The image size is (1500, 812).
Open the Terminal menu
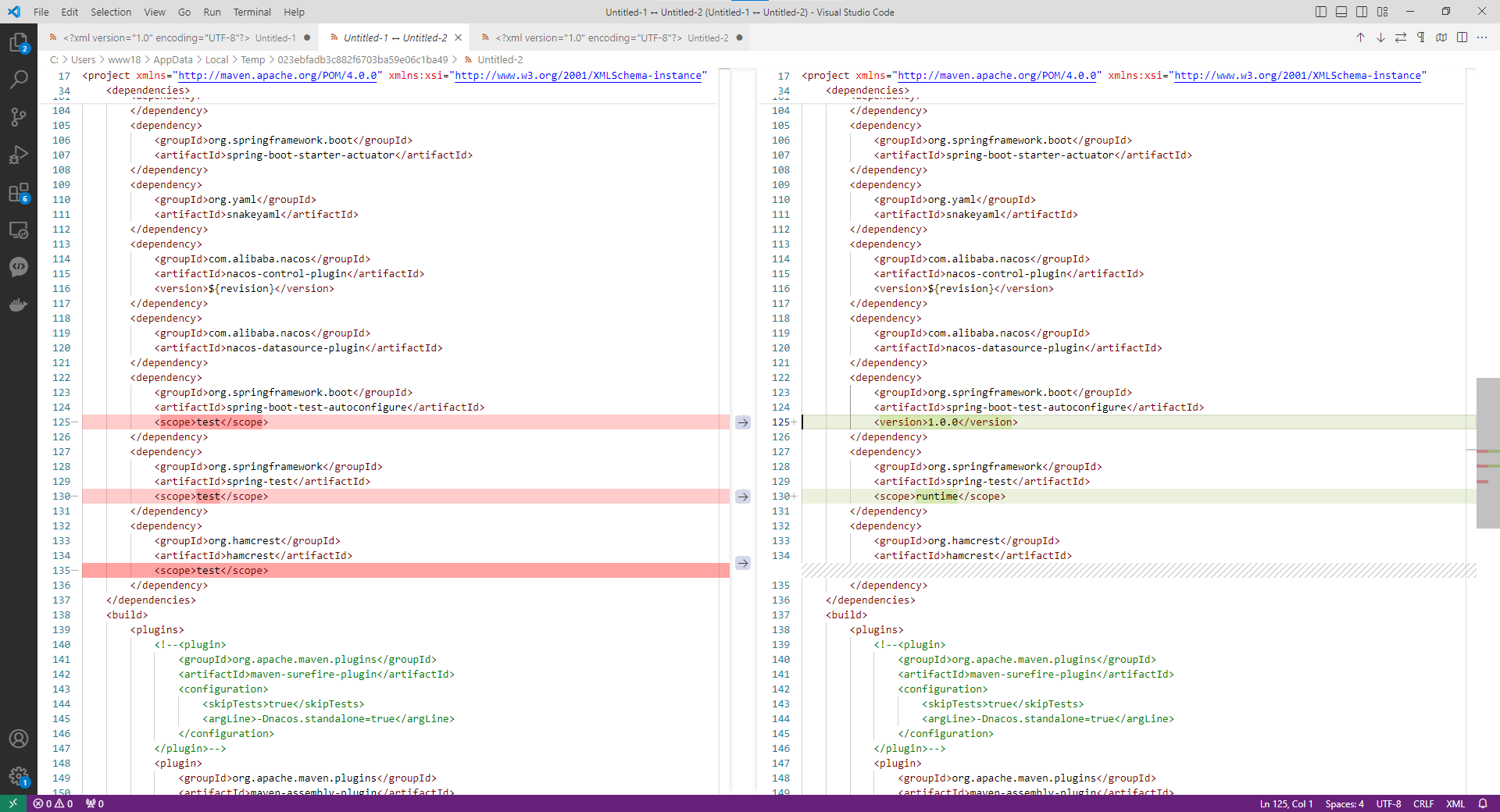[252, 12]
